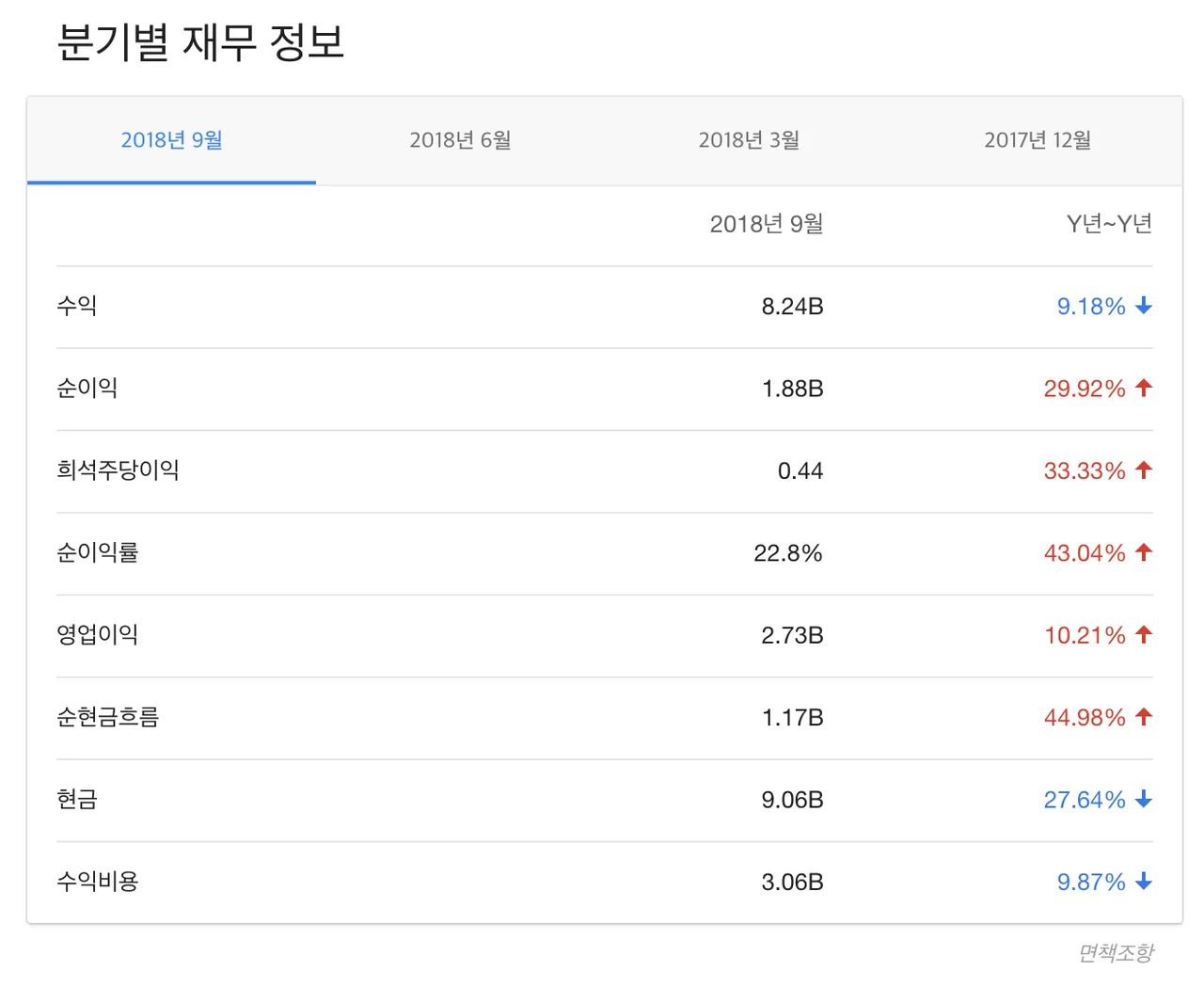Open the 2018년 3월 quarter tab

pos(749,140)
